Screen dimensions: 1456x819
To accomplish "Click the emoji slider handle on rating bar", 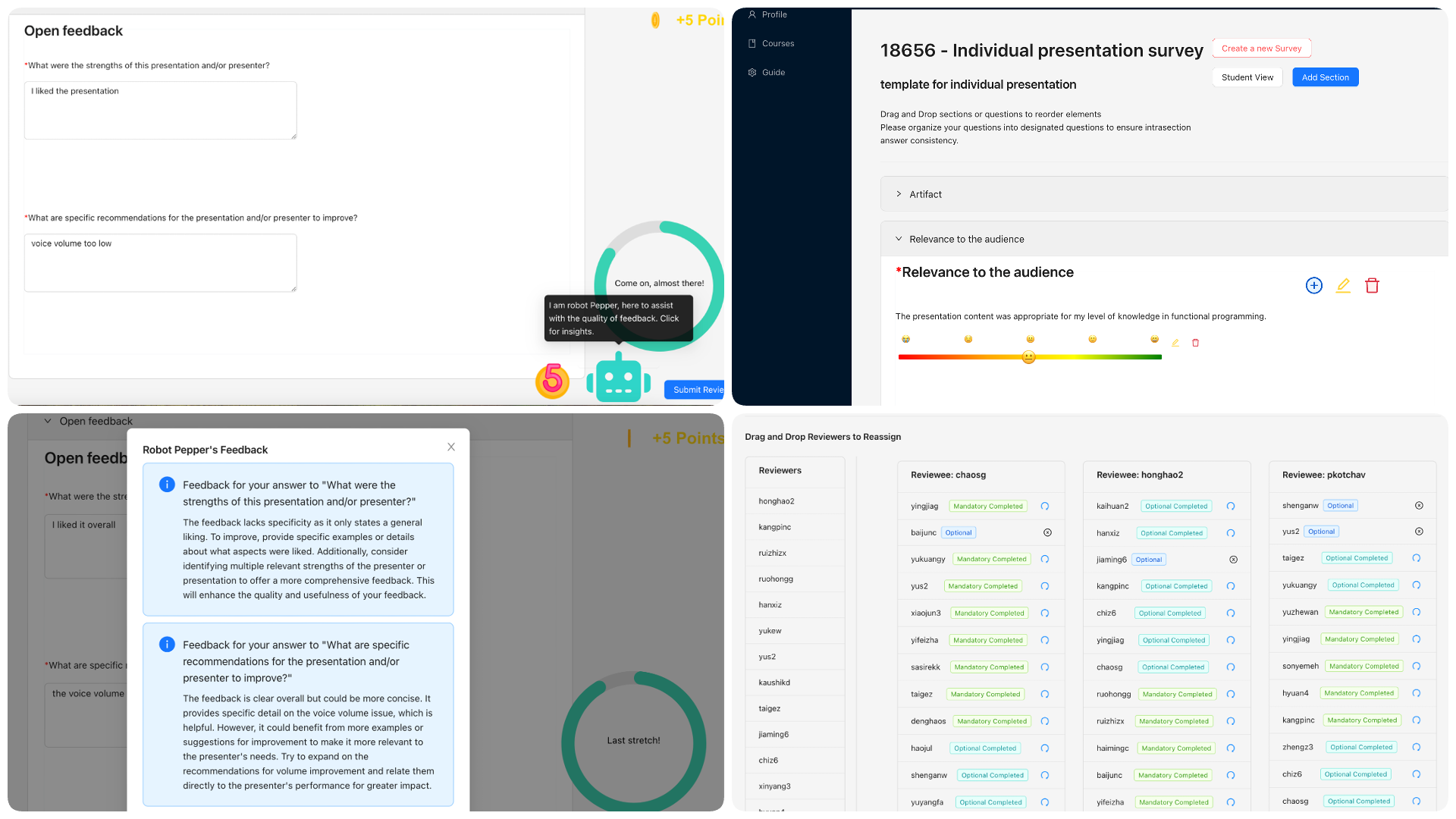I will point(1028,357).
